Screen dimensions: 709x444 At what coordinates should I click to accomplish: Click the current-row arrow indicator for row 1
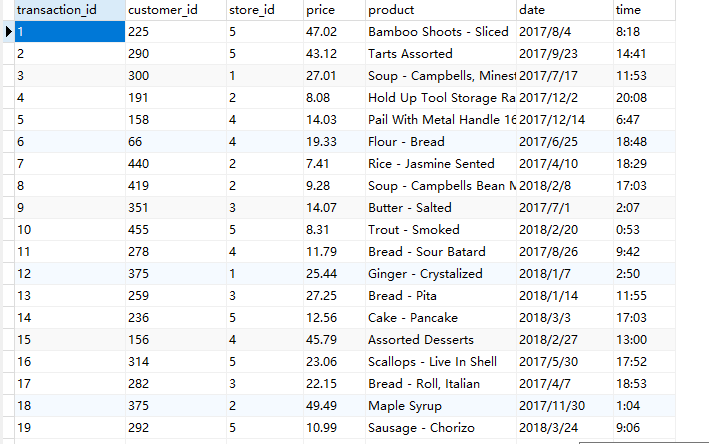[x=9, y=32]
